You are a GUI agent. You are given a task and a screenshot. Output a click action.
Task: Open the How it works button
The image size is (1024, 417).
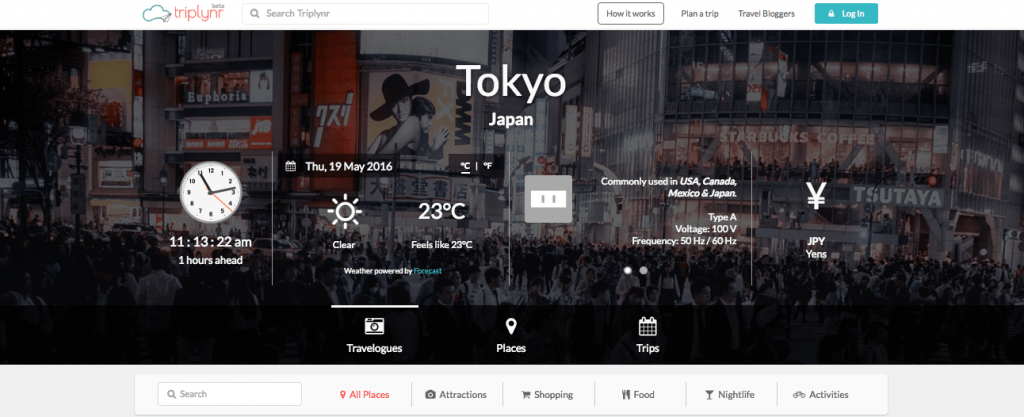point(630,14)
